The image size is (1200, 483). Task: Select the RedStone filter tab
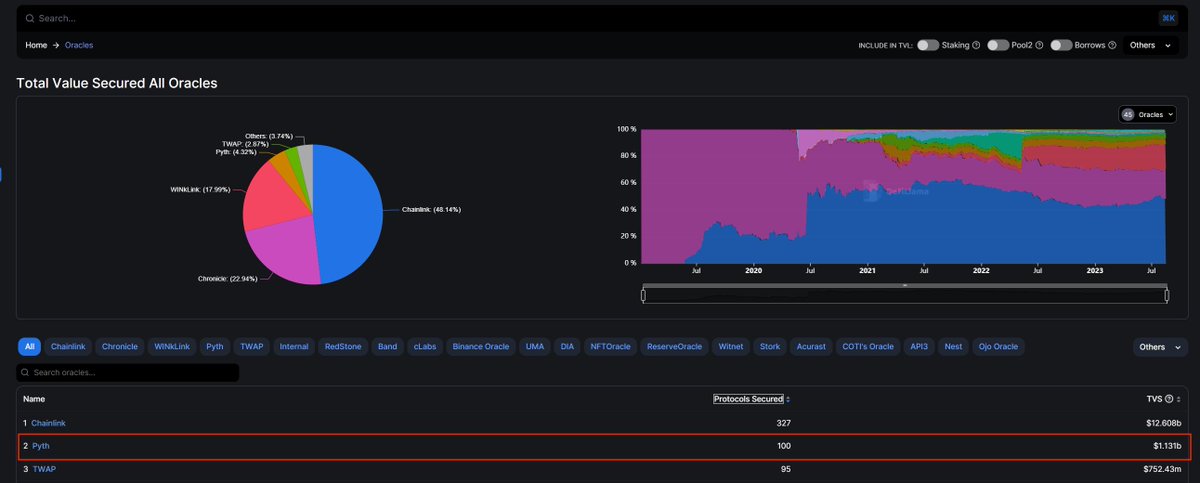(344, 347)
